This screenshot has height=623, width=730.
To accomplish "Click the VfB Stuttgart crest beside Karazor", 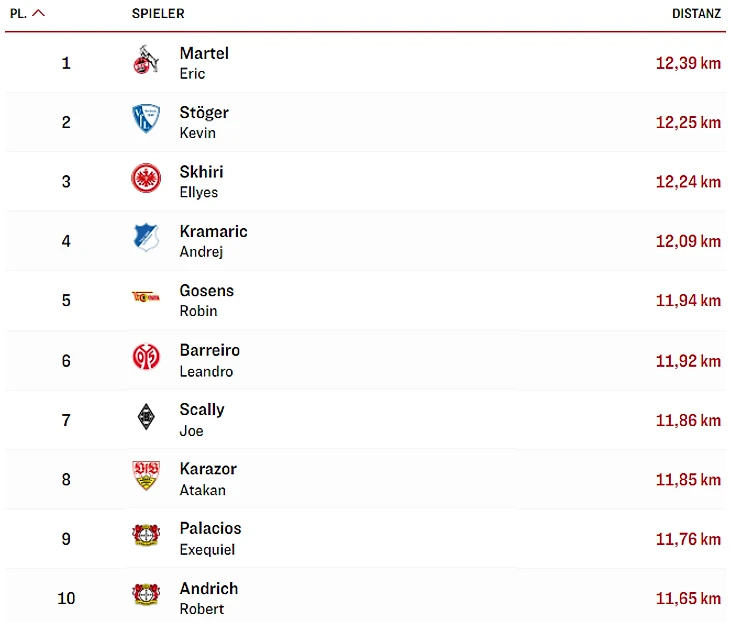I will point(146,477).
